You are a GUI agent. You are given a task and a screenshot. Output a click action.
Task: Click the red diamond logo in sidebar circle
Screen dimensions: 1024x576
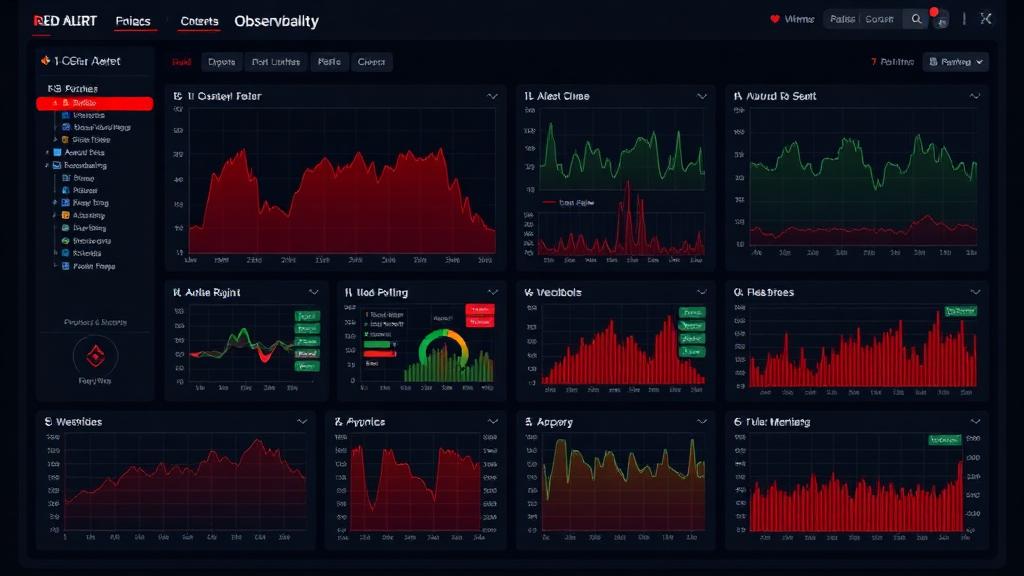click(x=95, y=356)
